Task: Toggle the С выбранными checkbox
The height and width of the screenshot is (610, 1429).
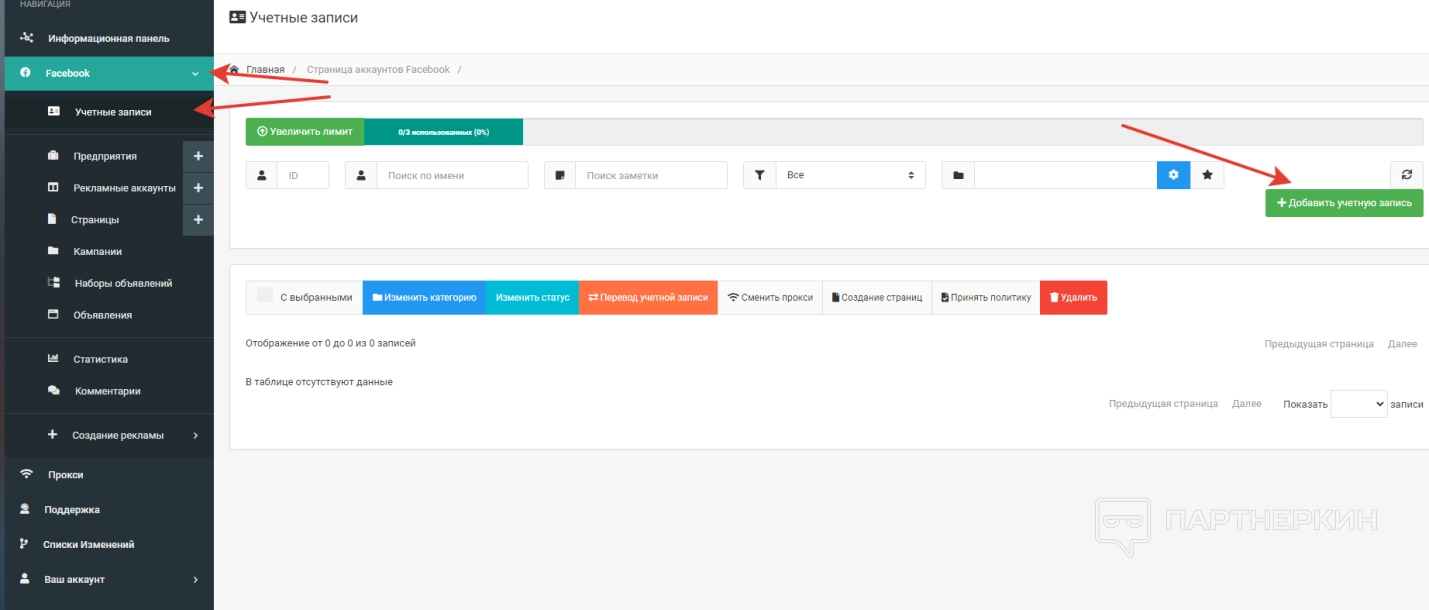Action: point(265,295)
